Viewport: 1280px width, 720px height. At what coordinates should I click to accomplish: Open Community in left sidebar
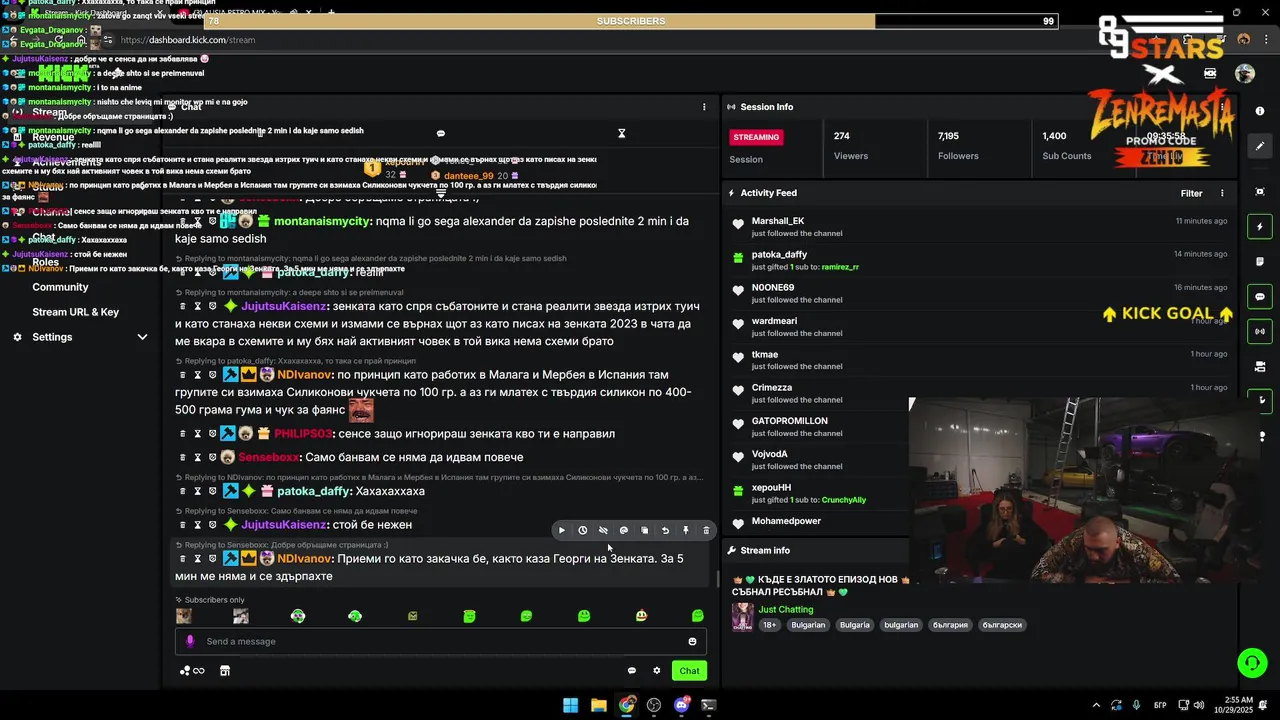coord(60,287)
